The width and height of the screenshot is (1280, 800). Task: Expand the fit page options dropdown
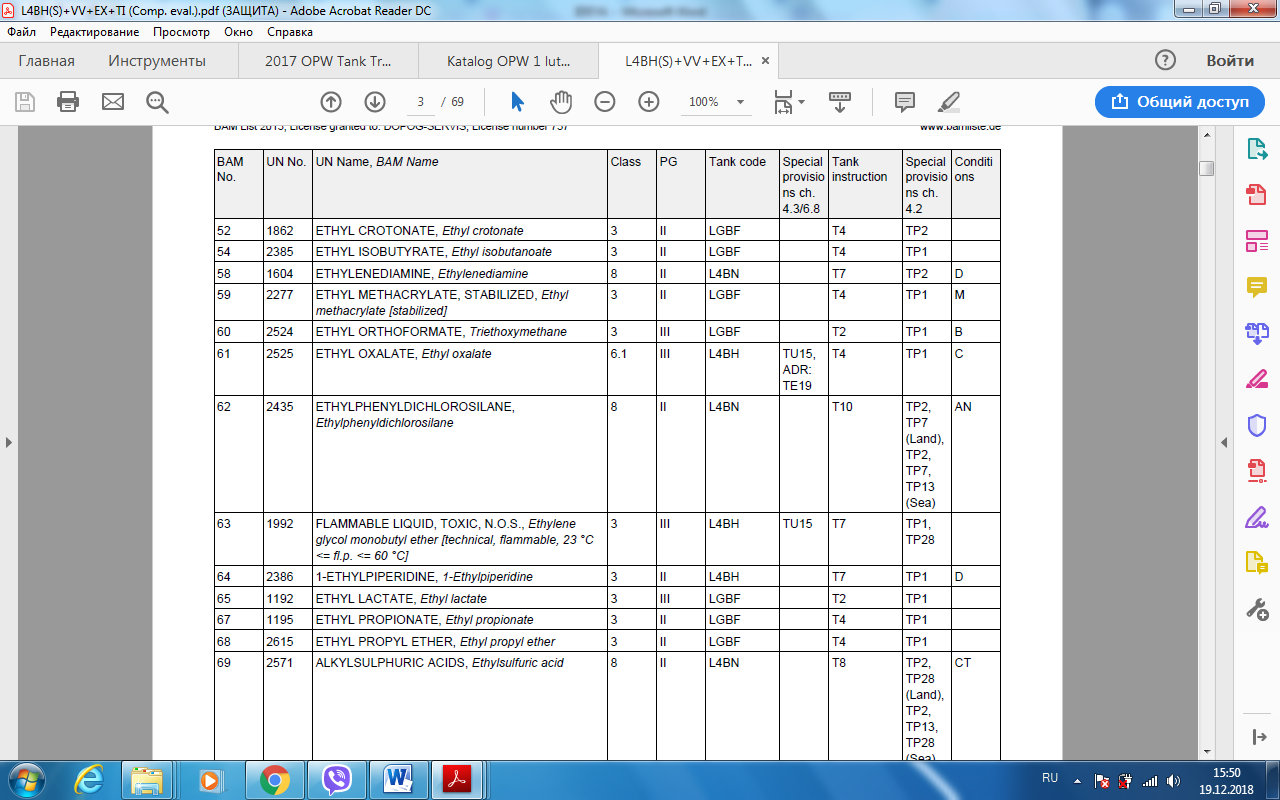pos(801,102)
